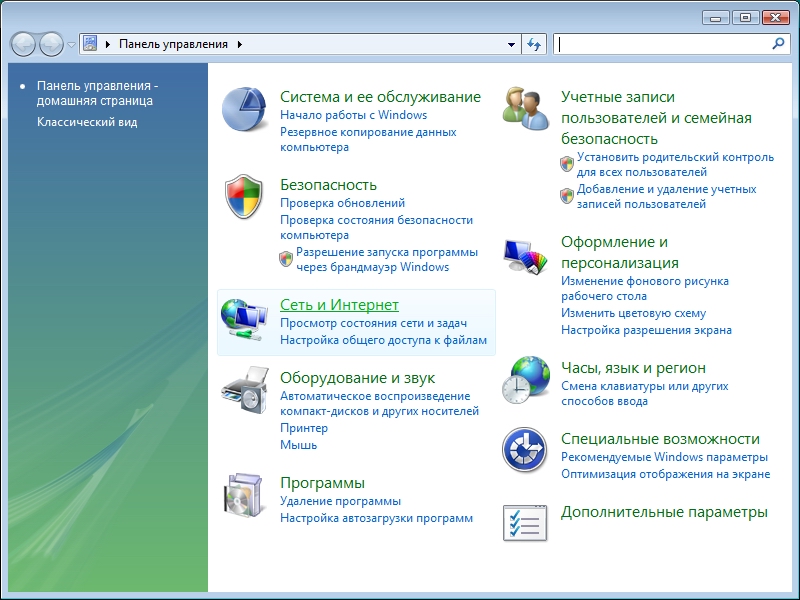
Task: Expand the arrow before 'Панель управления' in the address bar
Action: click(108, 44)
